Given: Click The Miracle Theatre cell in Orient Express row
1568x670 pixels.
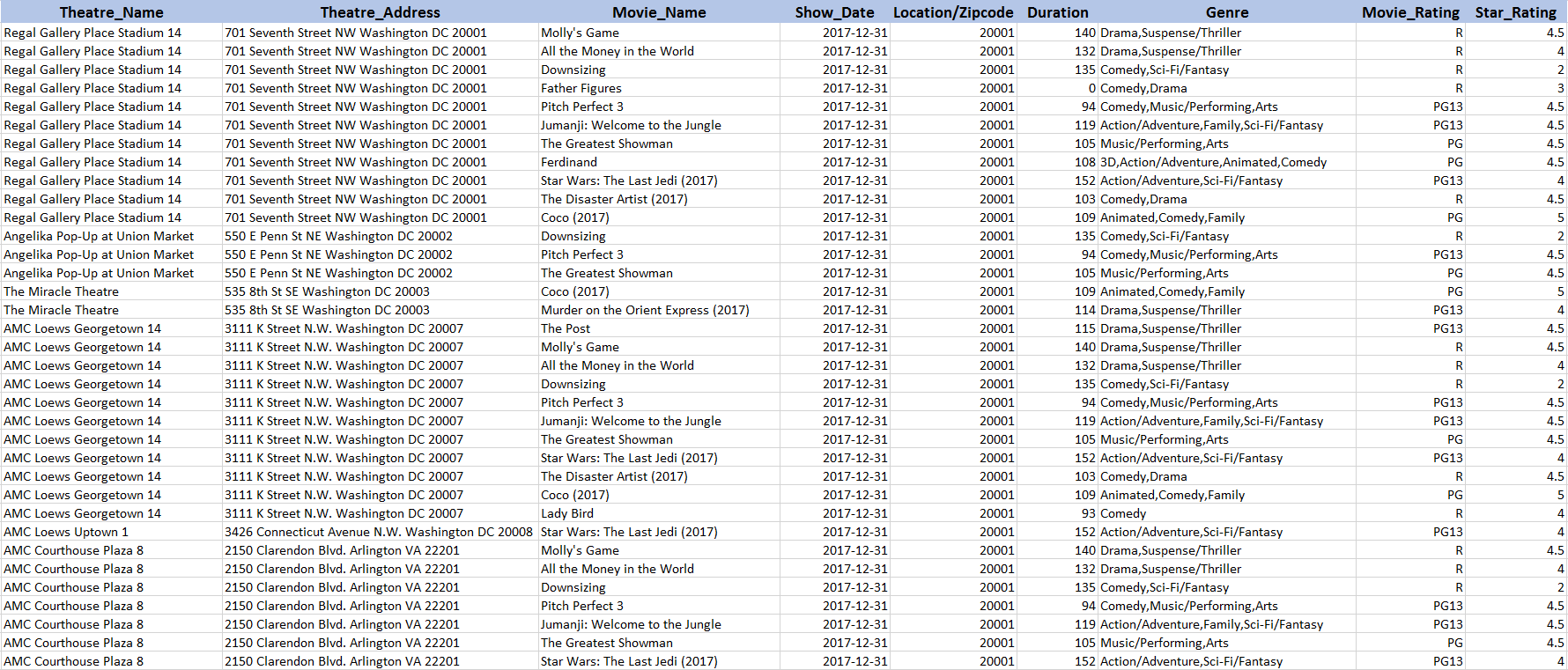Looking at the screenshot, I should tap(111, 310).
